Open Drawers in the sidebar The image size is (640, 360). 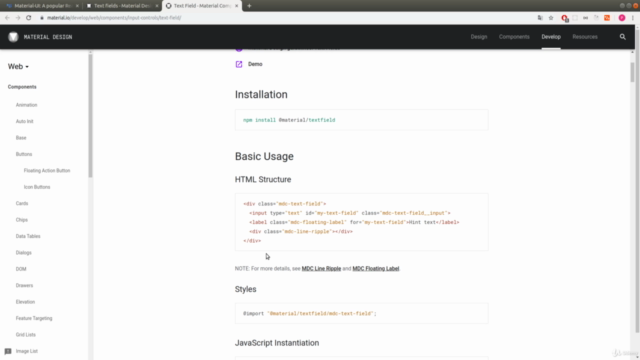pyautogui.click(x=24, y=285)
